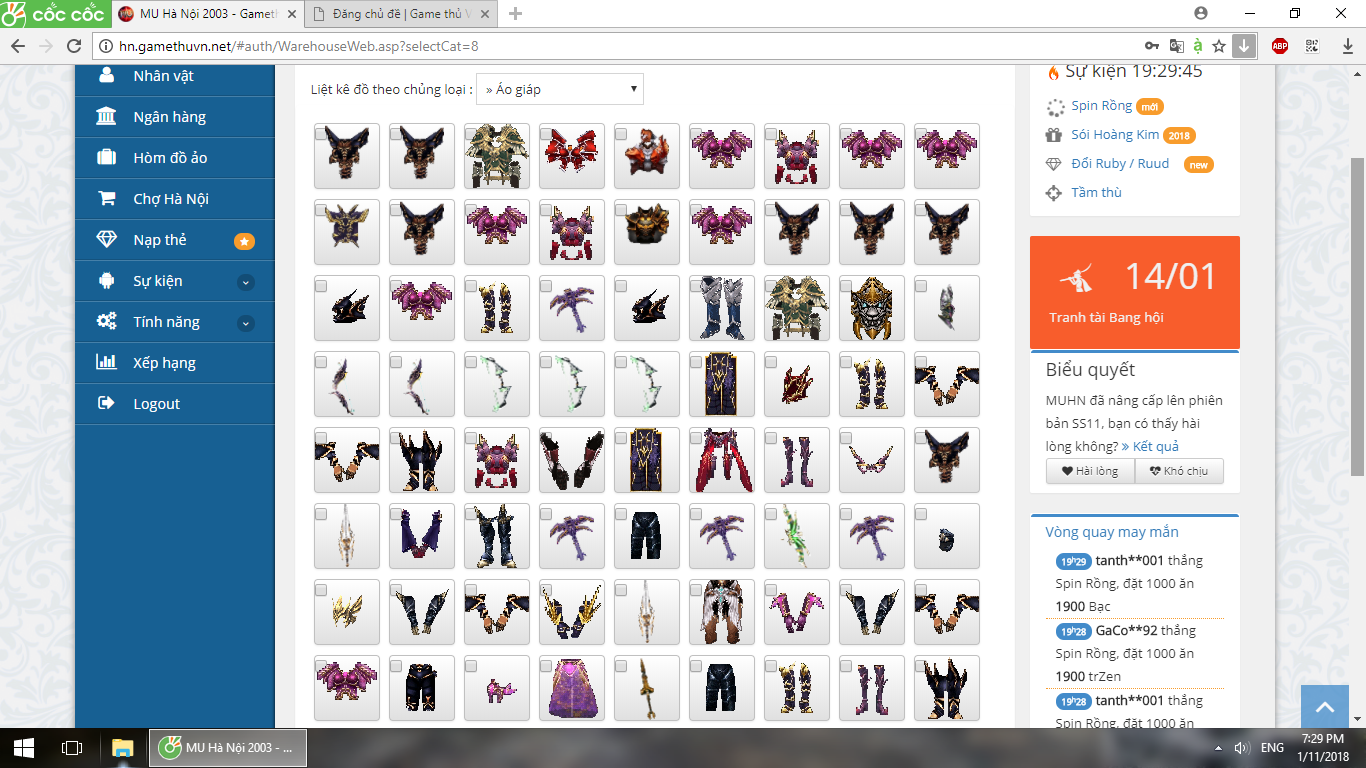Select the small pink item thumbnail
The width and height of the screenshot is (1366, 768).
[497, 688]
